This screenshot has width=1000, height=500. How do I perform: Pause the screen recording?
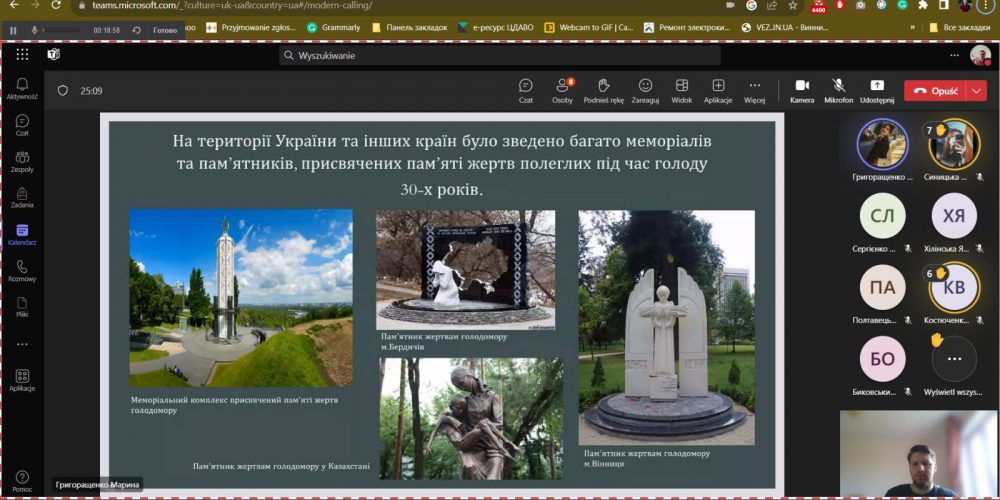click(x=13, y=31)
